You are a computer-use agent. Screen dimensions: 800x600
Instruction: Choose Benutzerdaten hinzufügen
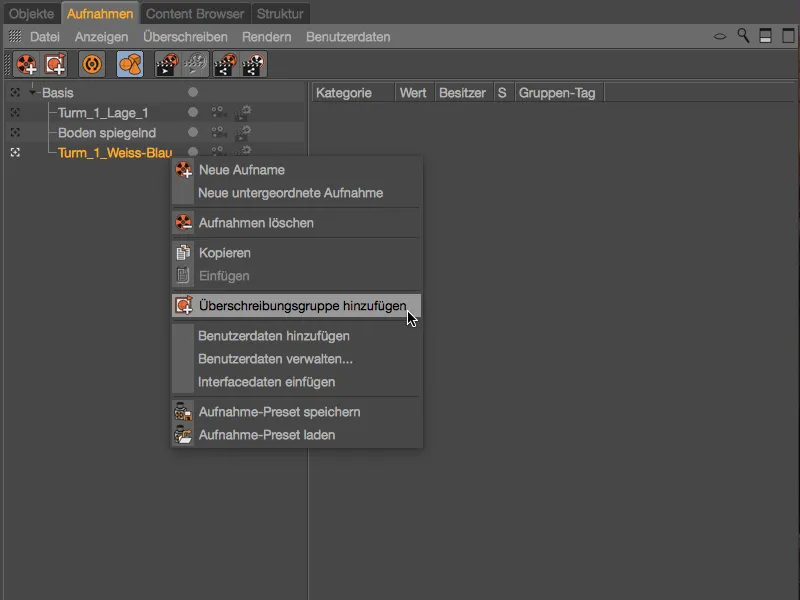pyautogui.click(x=297, y=336)
